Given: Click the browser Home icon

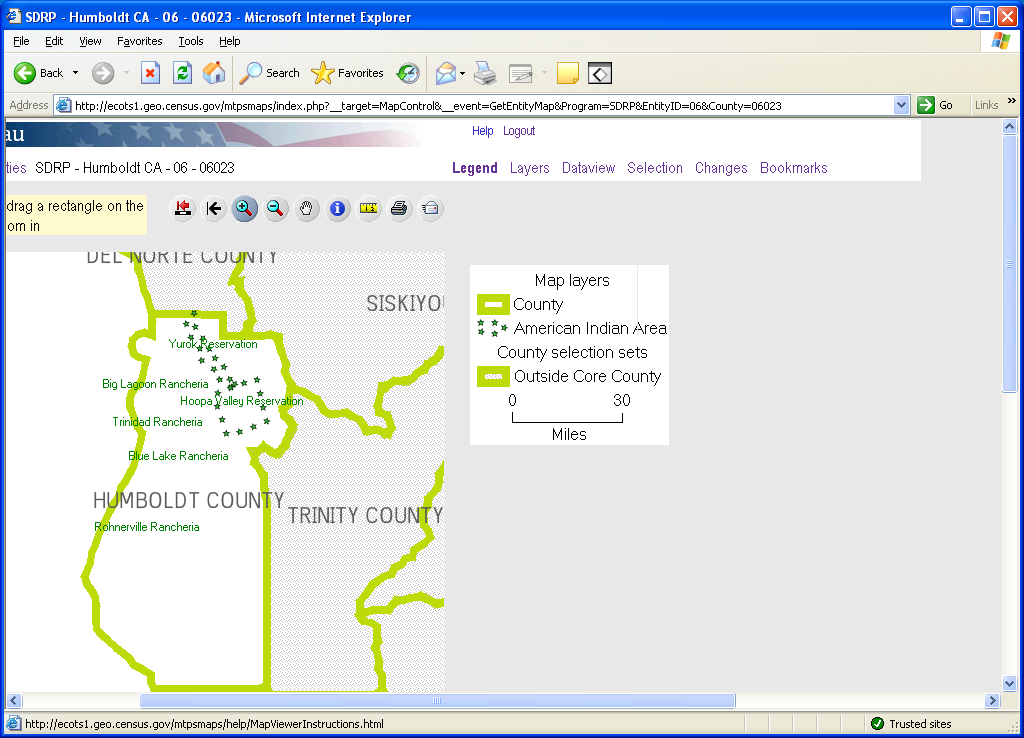Looking at the screenshot, I should tap(214, 73).
